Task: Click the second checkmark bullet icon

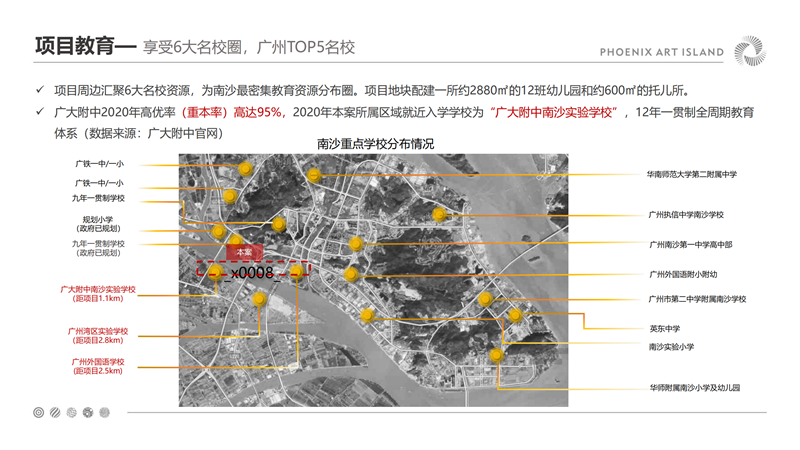Action: (x=39, y=112)
